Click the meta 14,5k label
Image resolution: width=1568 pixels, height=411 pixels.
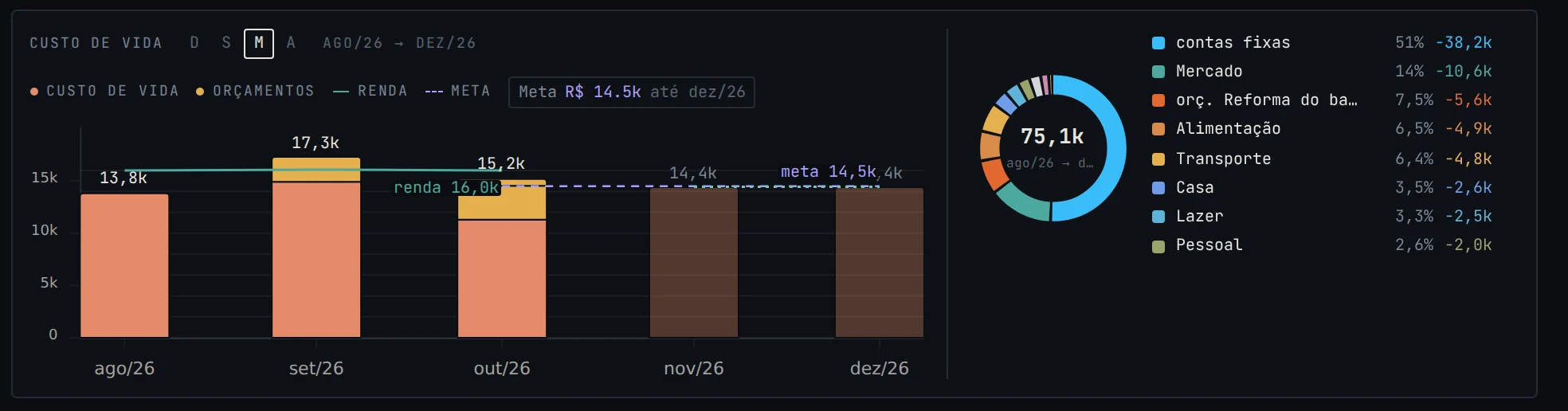[828, 171]
